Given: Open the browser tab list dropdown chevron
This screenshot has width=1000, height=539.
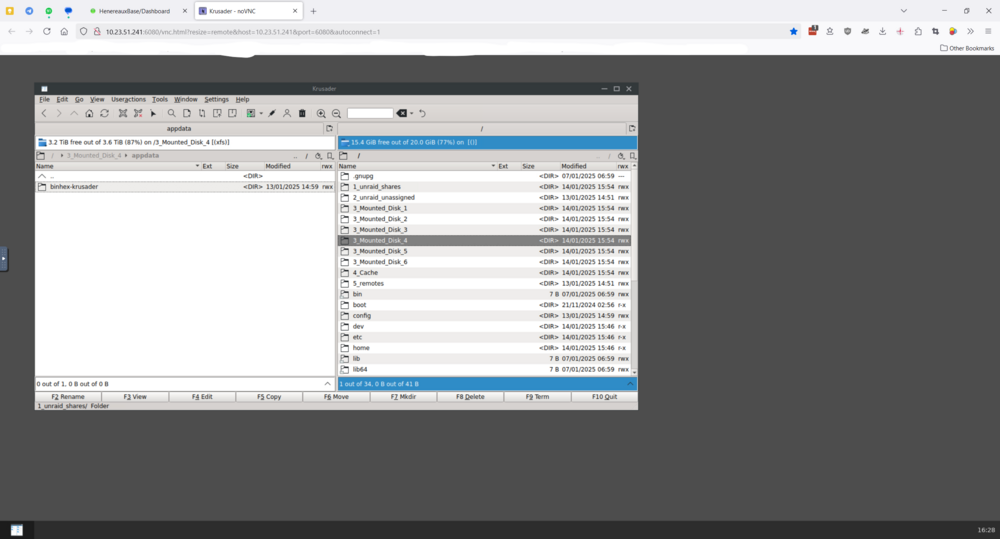Looking at the screenshot, I should tap(904, 11).
